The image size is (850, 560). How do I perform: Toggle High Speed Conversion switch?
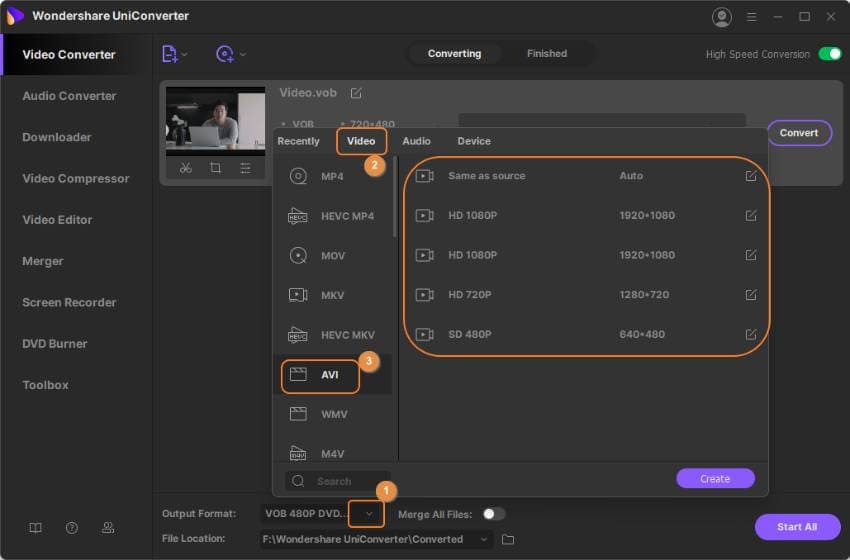pos(829,54)
